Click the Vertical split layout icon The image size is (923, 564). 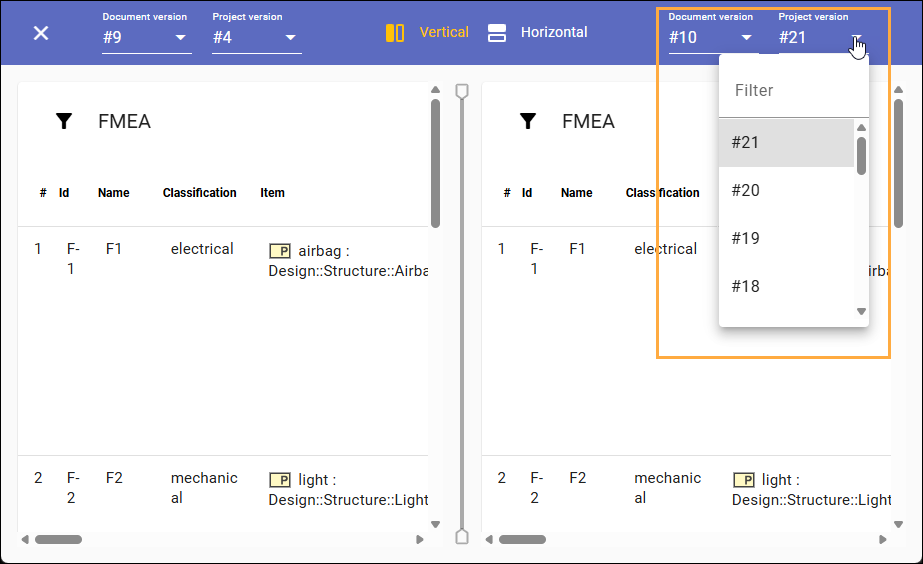tap(395, 33)
